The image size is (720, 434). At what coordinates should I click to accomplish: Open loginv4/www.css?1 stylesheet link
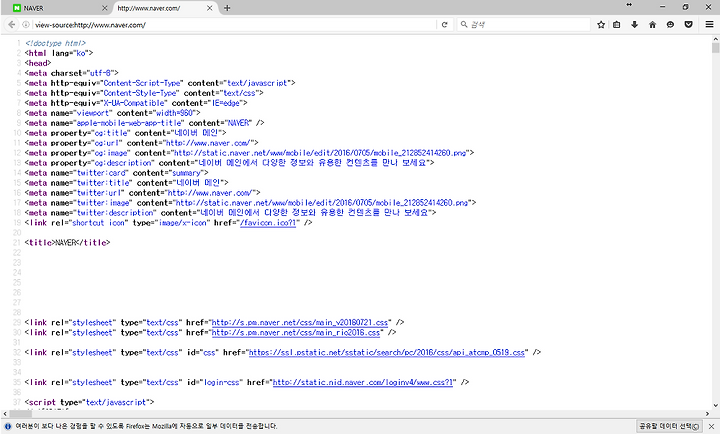(x=363, y=383)
